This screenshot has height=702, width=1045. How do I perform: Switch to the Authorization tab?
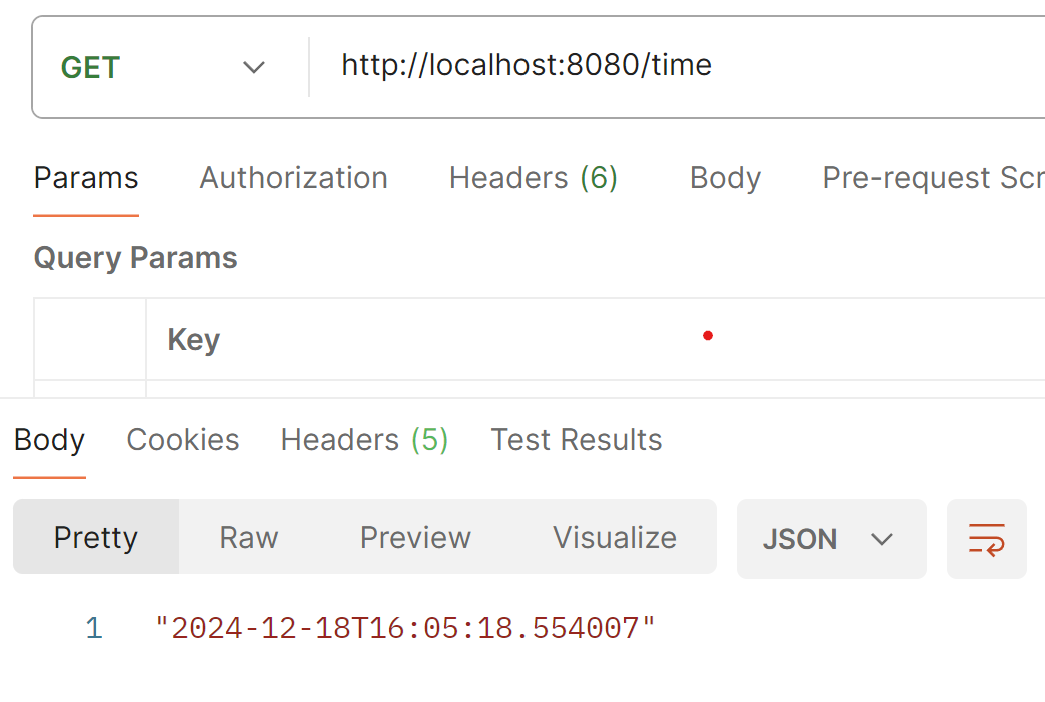[293, 178]
